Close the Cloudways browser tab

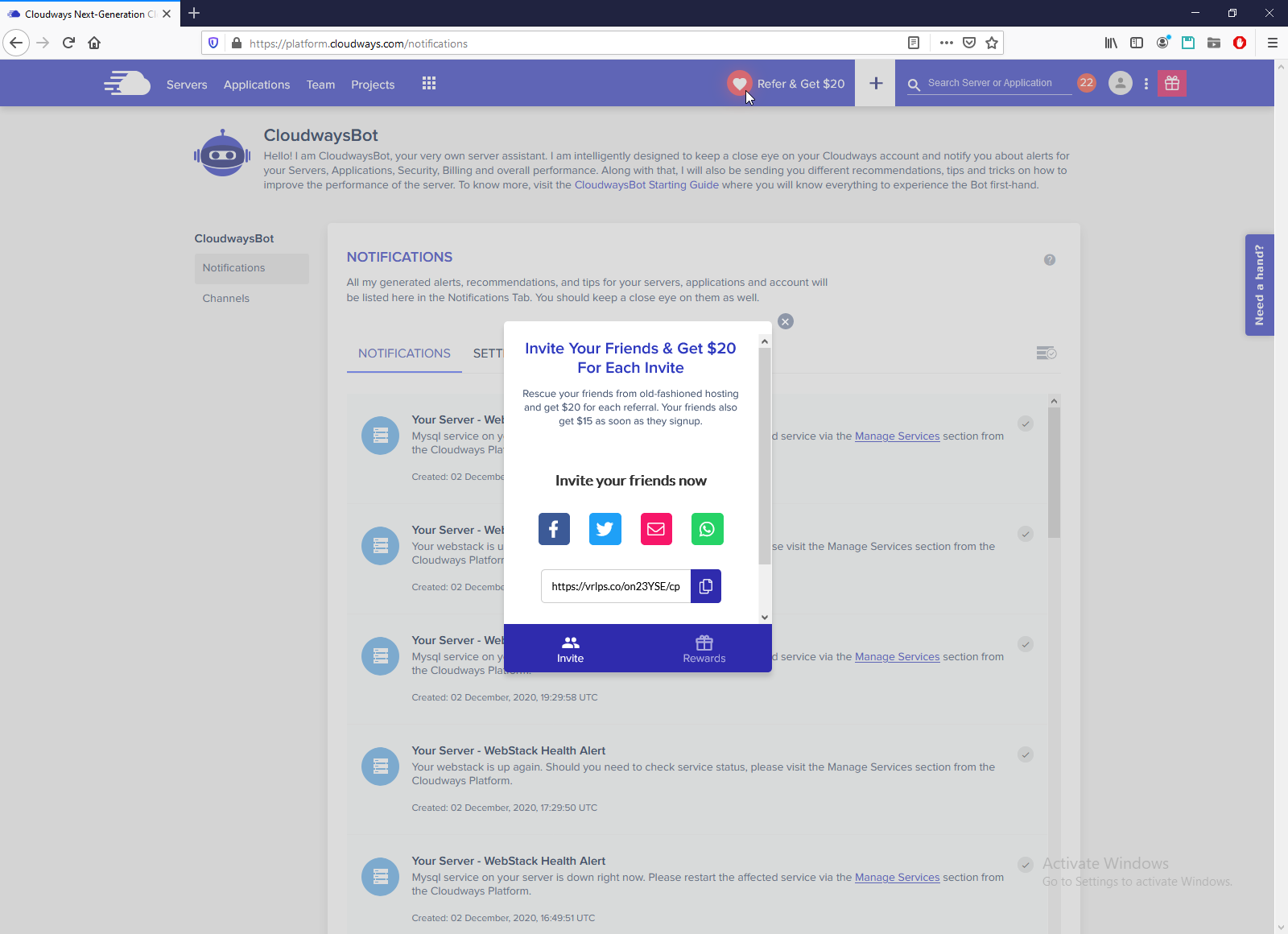[167, 14]
